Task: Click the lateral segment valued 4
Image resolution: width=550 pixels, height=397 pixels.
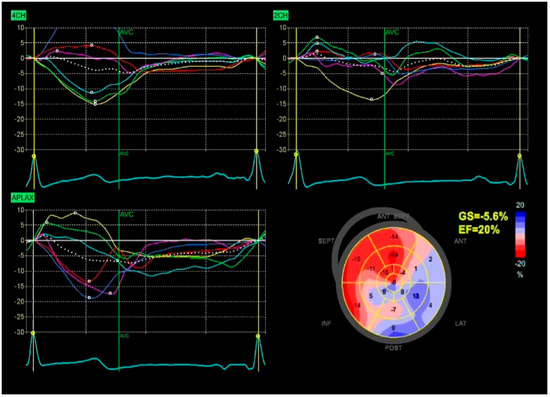Action: click(x=430, y=305)
